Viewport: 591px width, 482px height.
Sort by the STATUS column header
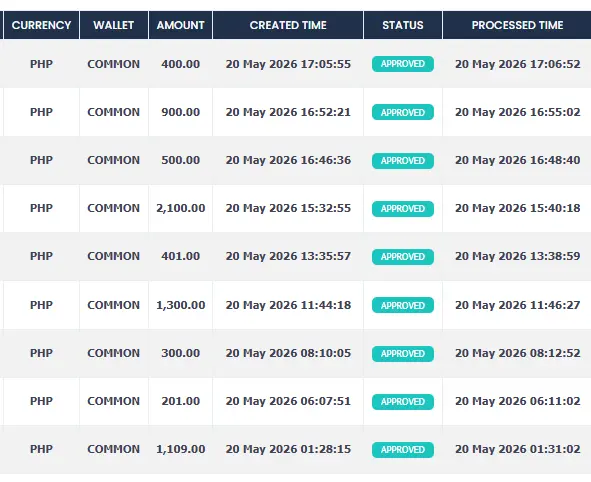coord(403,25)
